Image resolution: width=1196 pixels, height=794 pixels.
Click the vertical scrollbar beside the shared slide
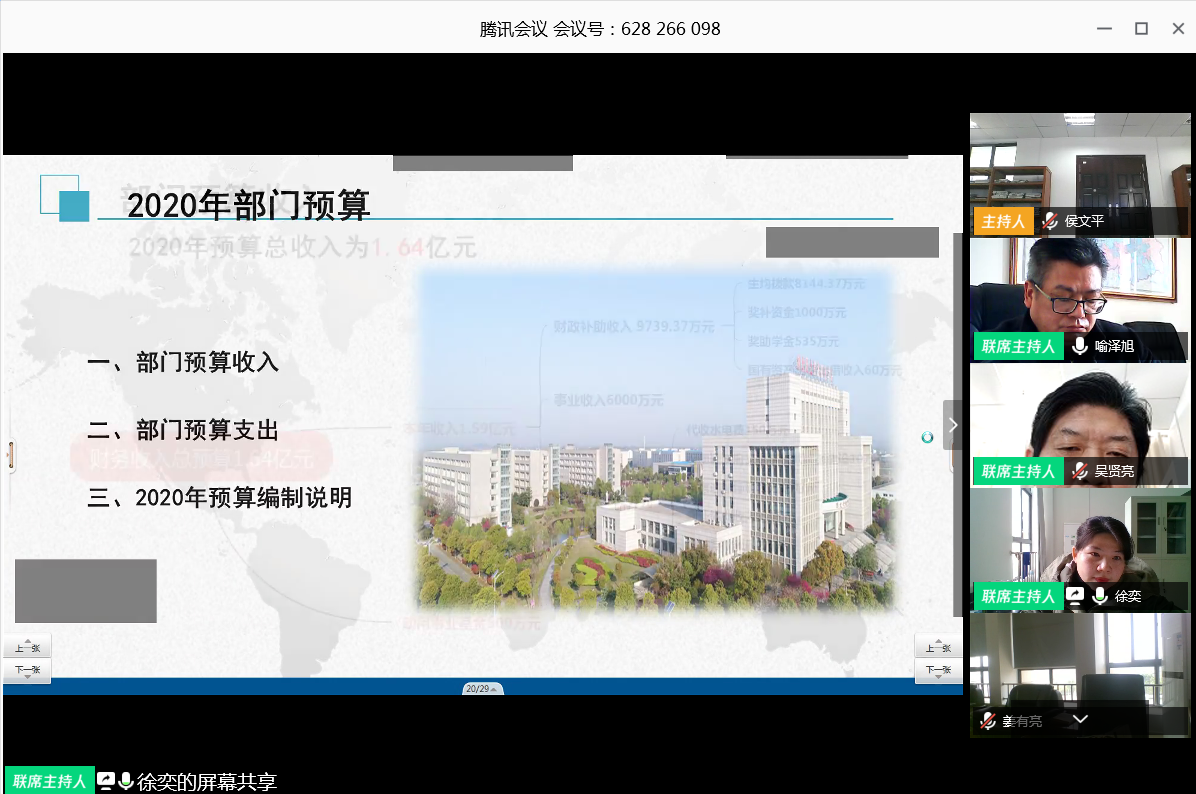(957, 425)
